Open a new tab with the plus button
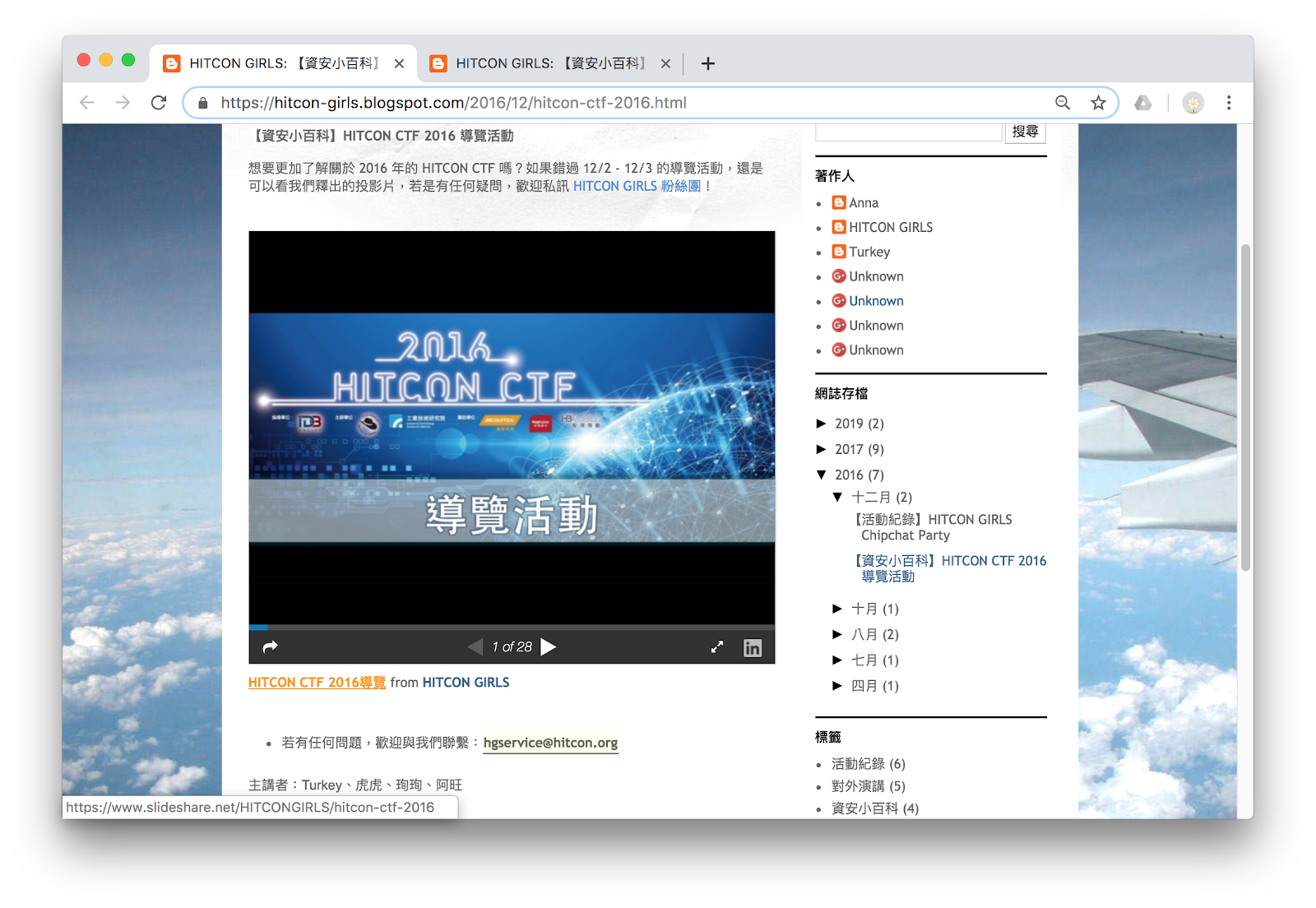The width and height of the screenshot is (1316, 908). pos(708,63)
